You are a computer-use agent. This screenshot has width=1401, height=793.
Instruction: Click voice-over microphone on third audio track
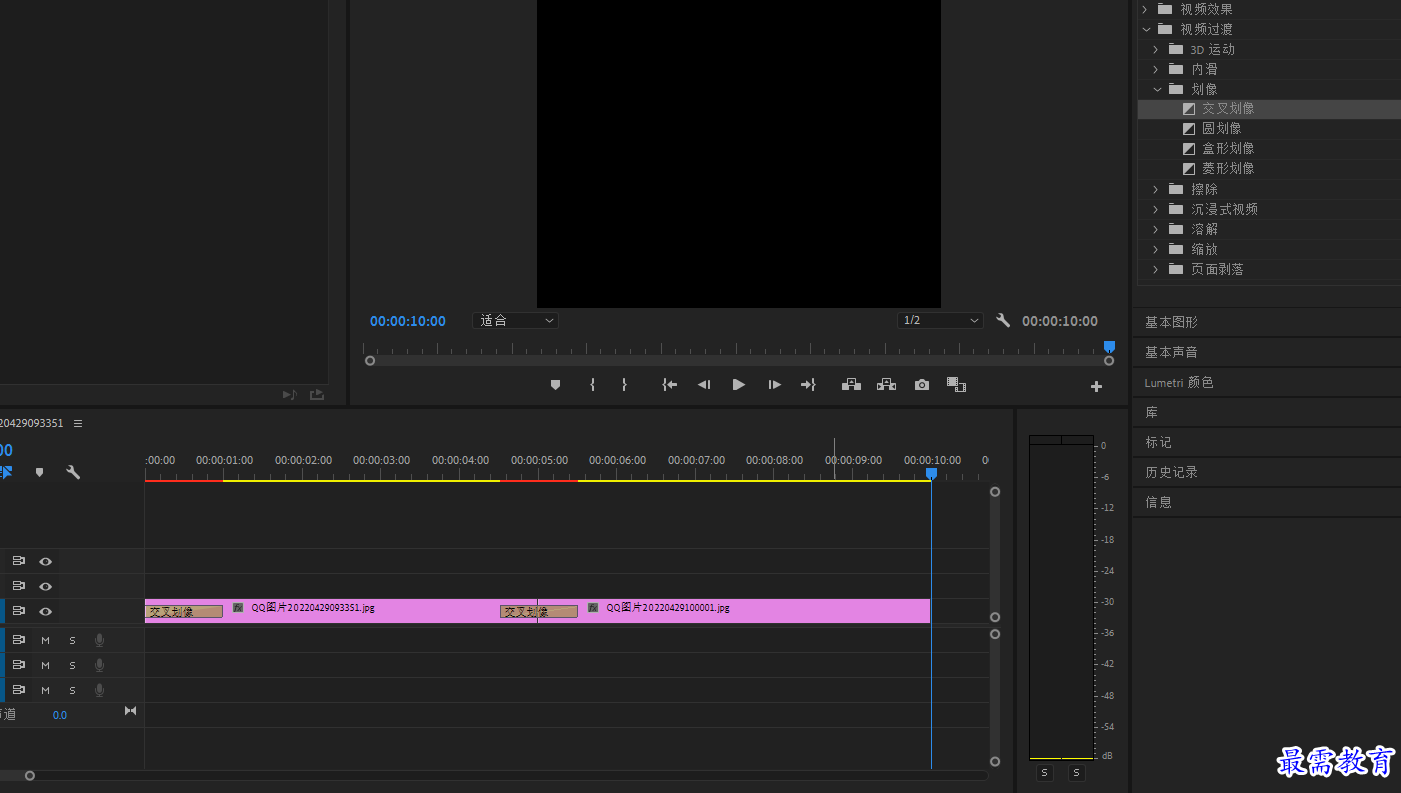(99, 690)
